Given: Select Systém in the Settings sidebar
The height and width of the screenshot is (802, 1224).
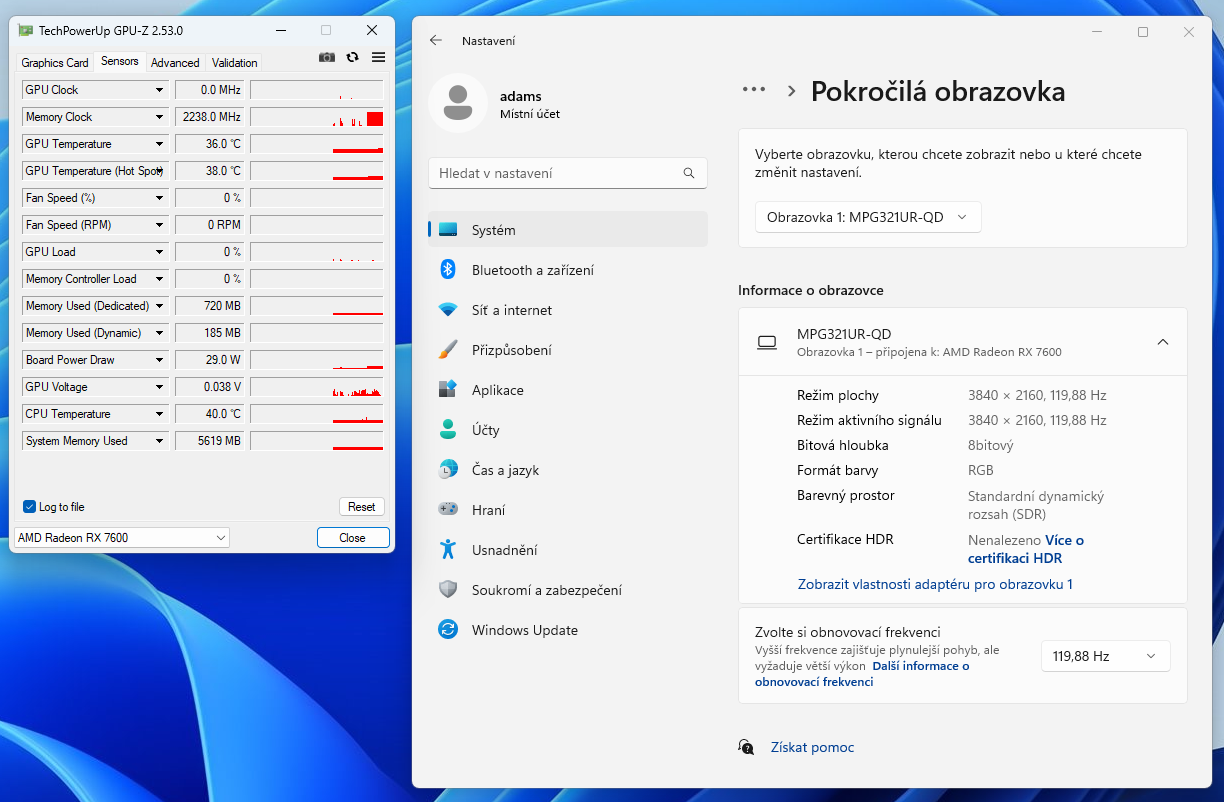Looking at the screenshot, I should coord(568,230).
